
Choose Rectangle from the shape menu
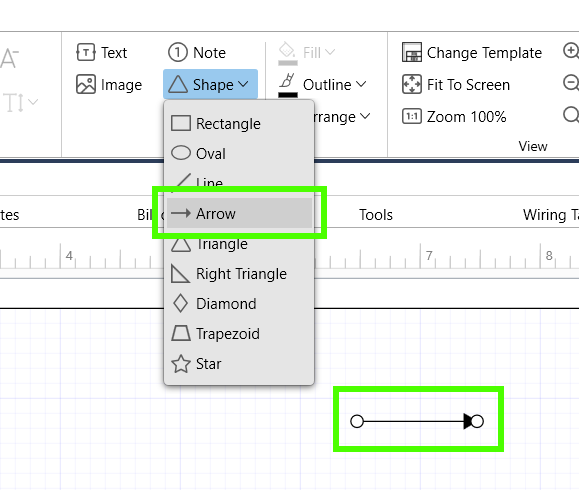(239, 123)
